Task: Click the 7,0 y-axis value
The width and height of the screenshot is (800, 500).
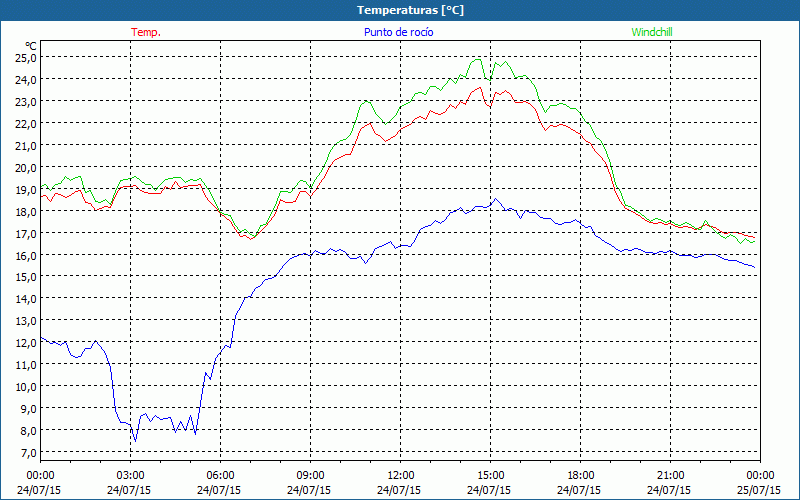Action: click(x=28, y=452)
